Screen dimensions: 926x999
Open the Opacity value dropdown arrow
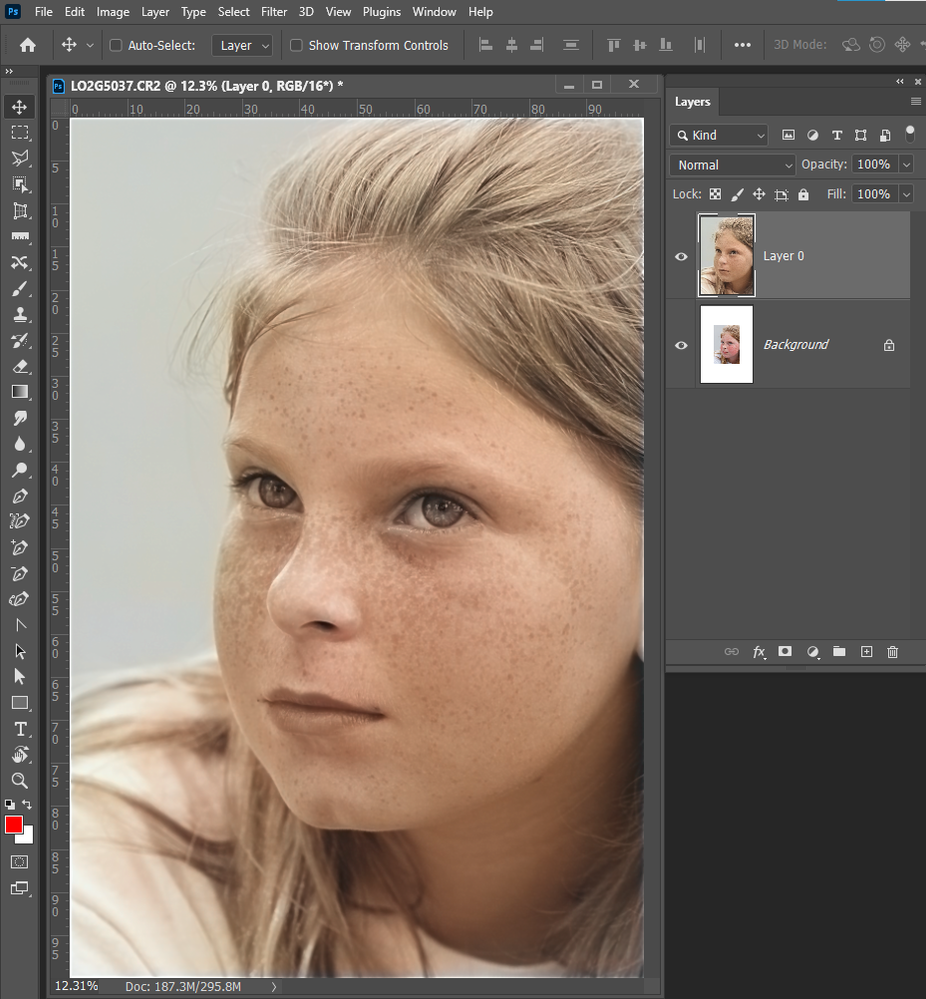coord(906,165)
